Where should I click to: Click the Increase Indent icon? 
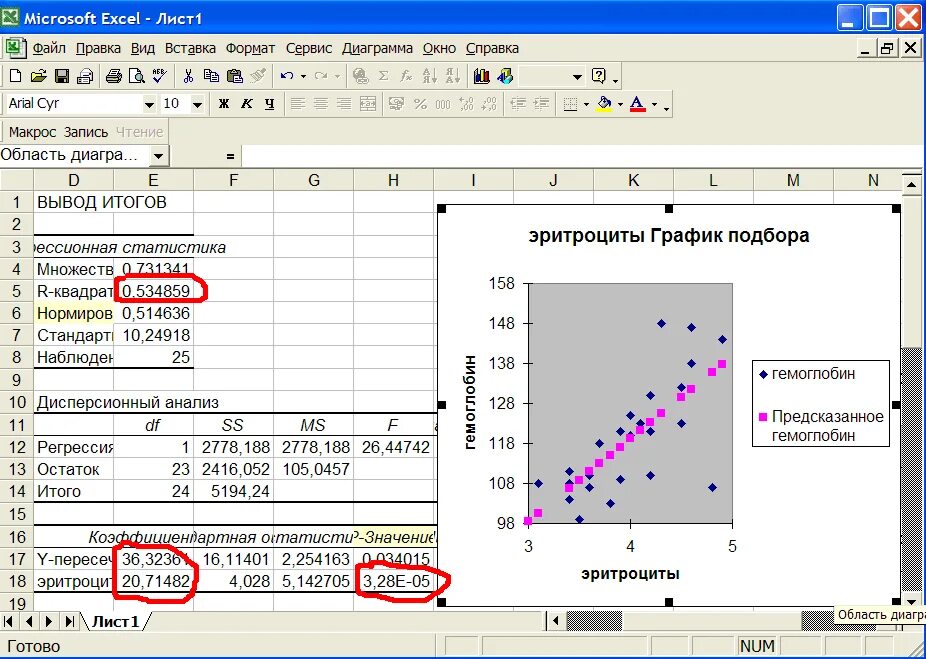click(x=541, y=105)
